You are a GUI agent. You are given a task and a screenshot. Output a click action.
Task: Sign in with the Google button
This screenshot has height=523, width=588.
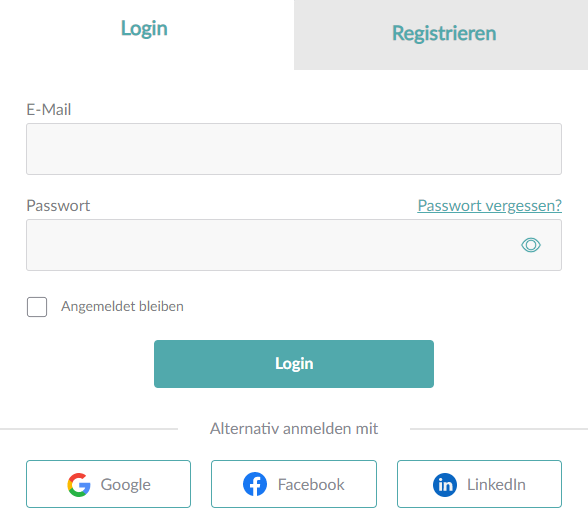[108, 484]
